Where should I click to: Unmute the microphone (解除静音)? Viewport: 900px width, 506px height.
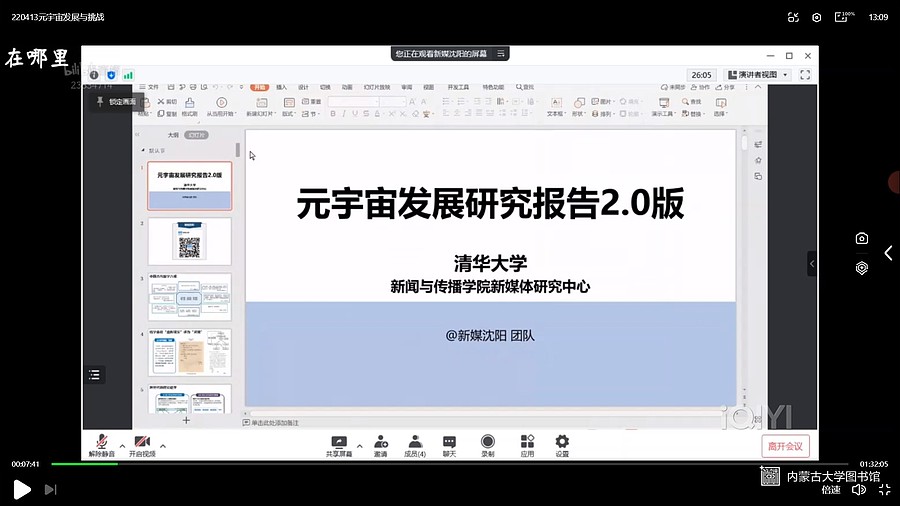[102, 445]
